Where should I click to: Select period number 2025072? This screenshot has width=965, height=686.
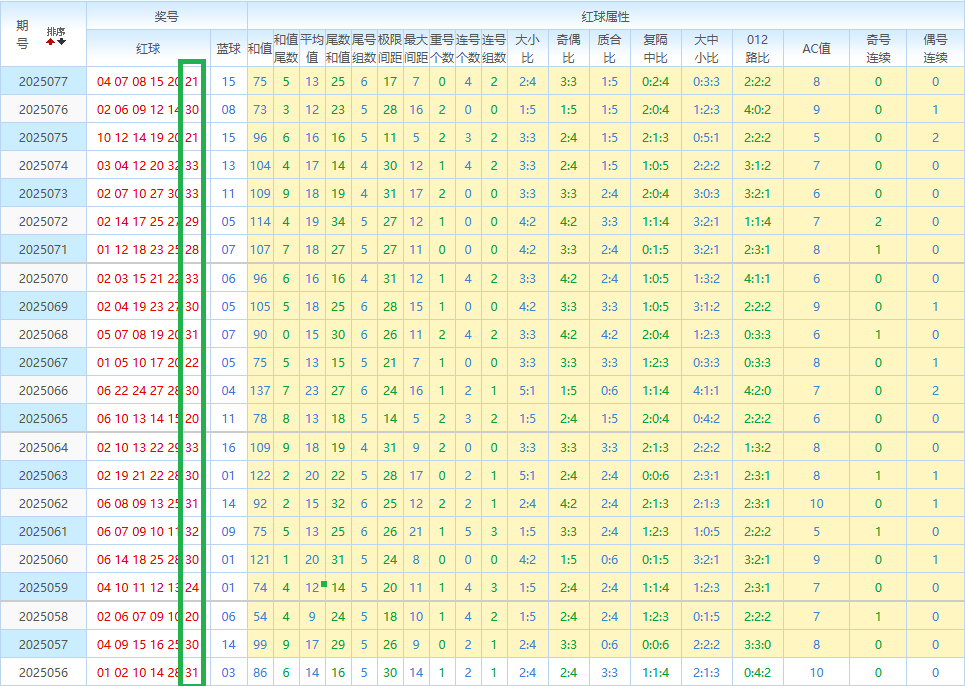tap(43, 221)
